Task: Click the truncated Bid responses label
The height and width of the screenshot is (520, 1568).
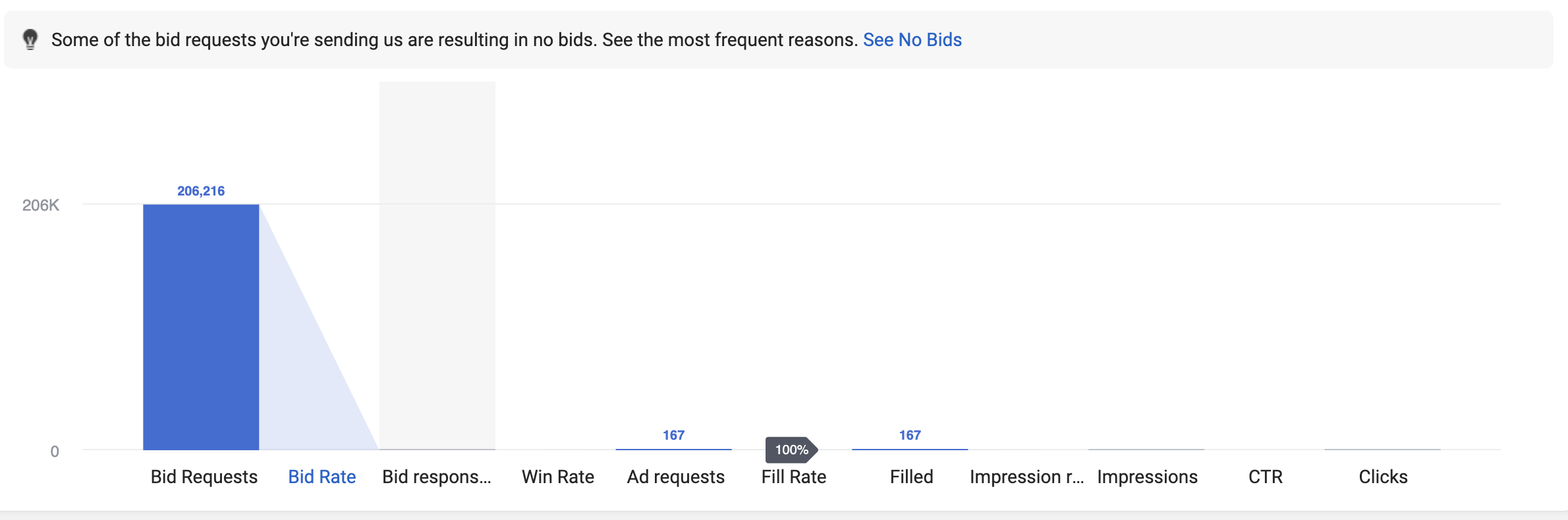Action: tap(436, 477)
